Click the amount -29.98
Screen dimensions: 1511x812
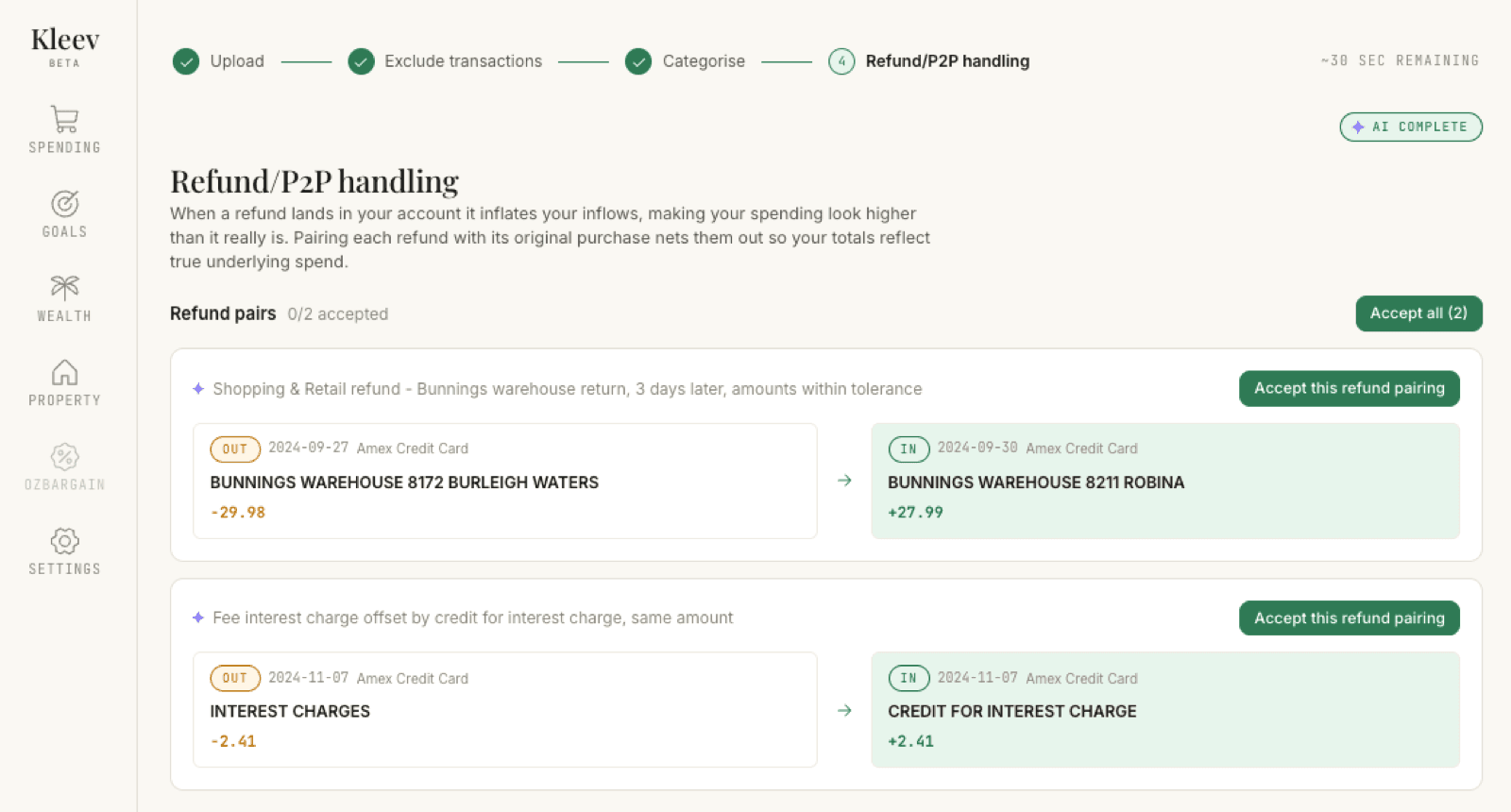(x=238, y=513)
